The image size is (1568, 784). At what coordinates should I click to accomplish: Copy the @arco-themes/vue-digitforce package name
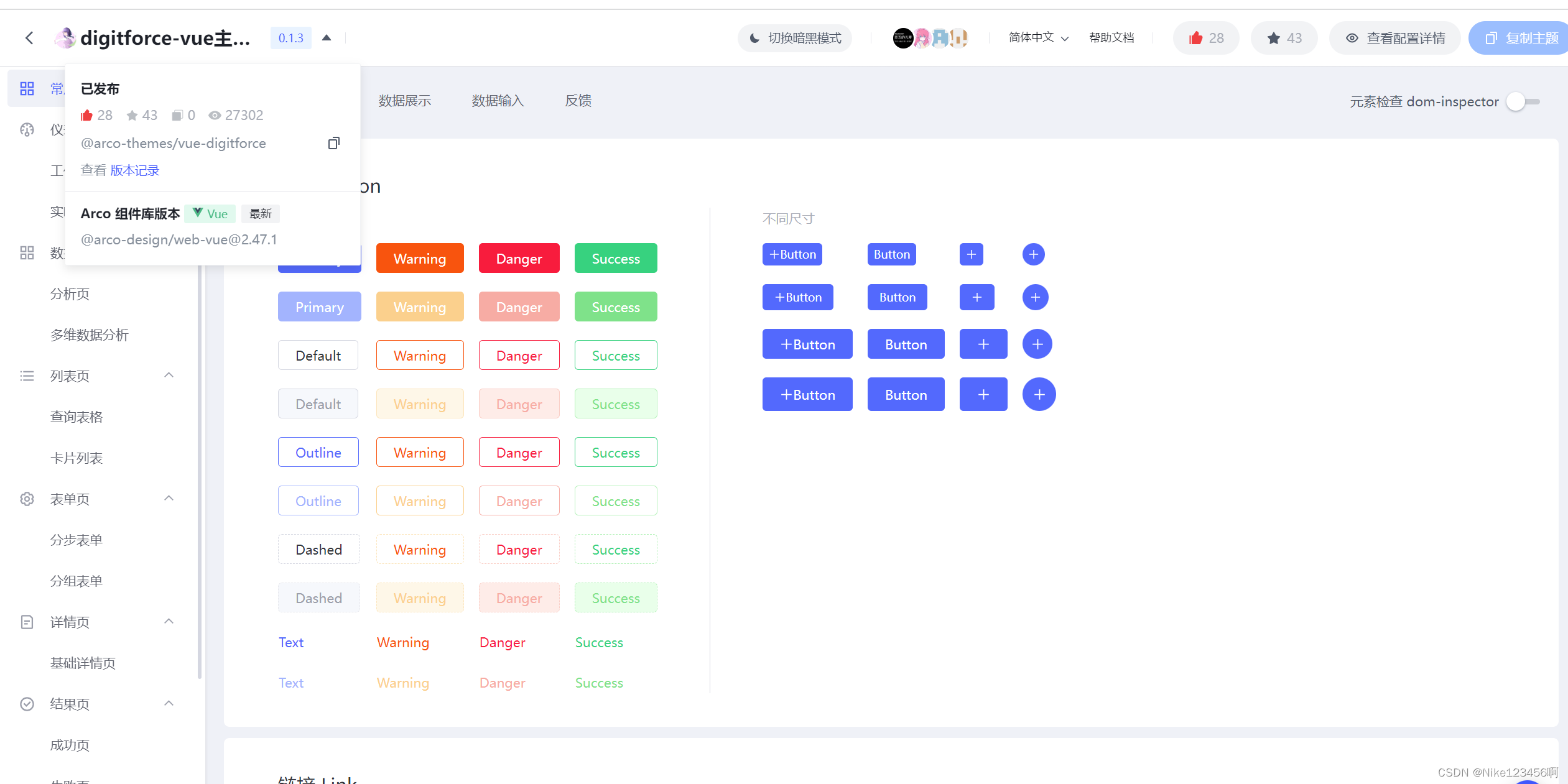pyautogui.click(x=334, y=144)
